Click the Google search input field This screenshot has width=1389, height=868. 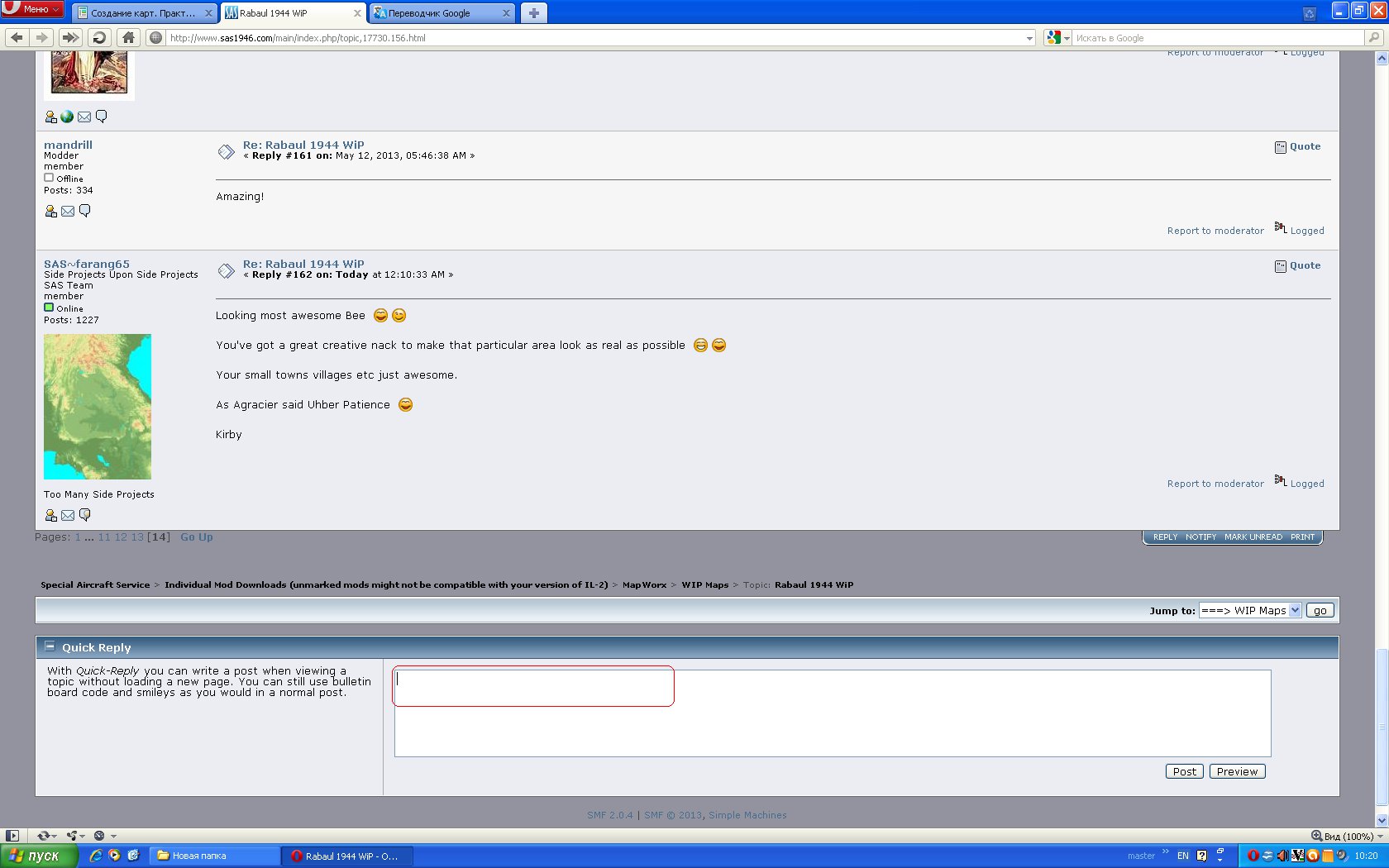tap(1219, 38)
